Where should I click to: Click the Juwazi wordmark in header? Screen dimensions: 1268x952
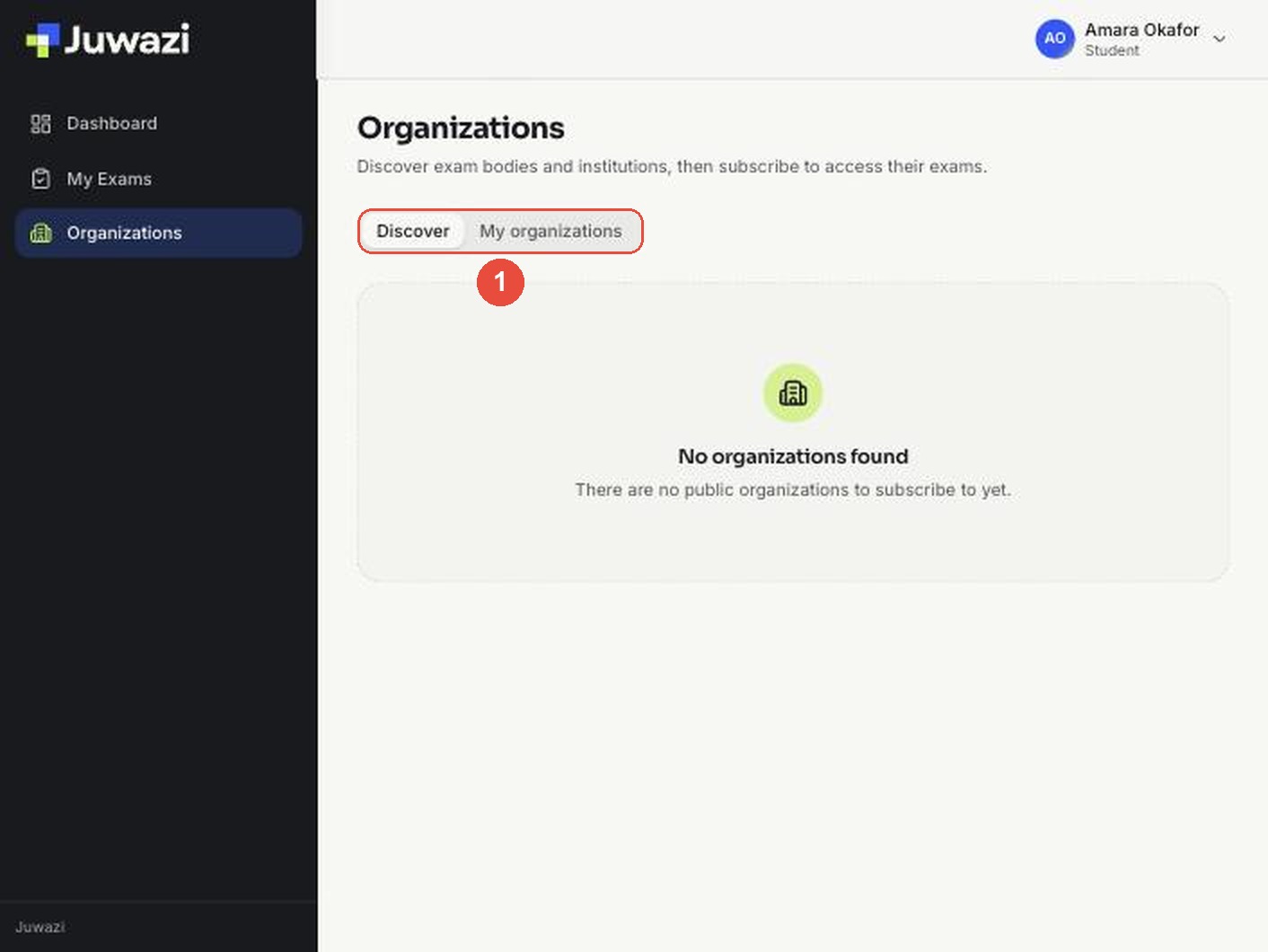(127, 40)
